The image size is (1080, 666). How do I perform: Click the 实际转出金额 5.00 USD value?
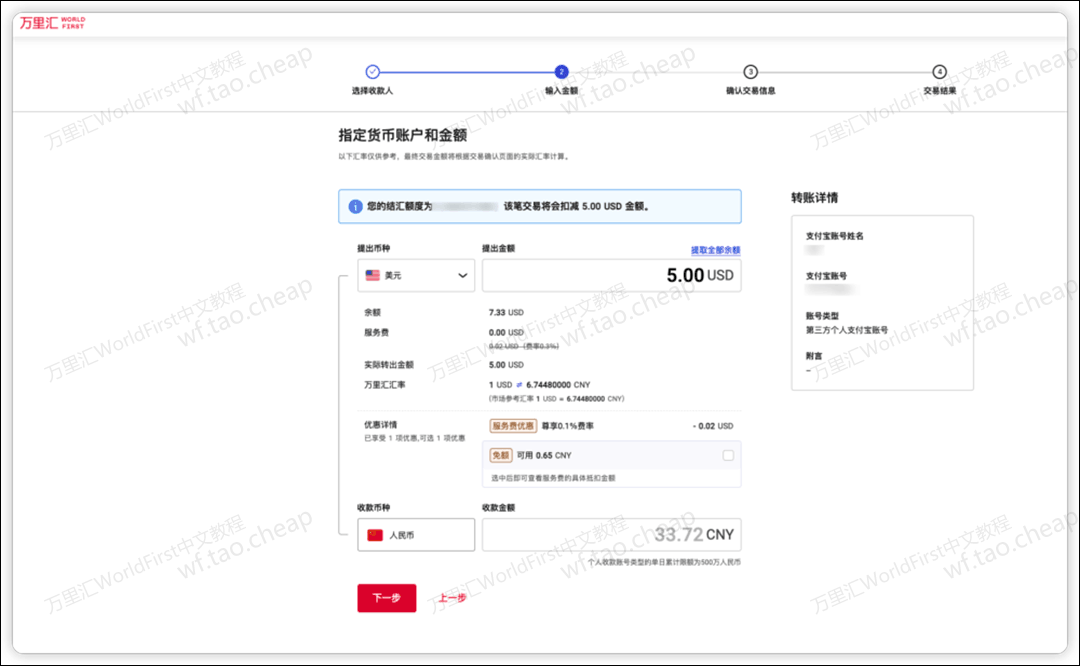506,365
